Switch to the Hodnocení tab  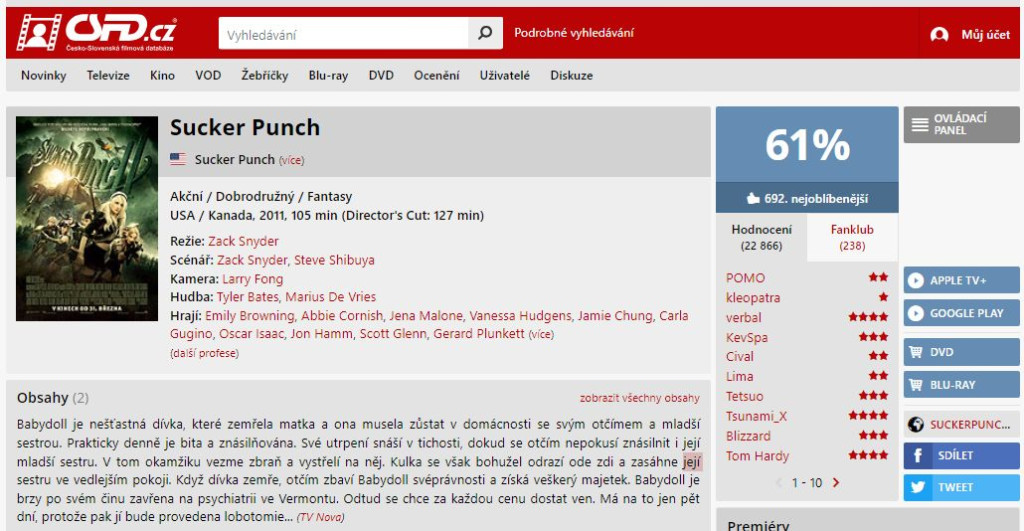coord(761,237)
